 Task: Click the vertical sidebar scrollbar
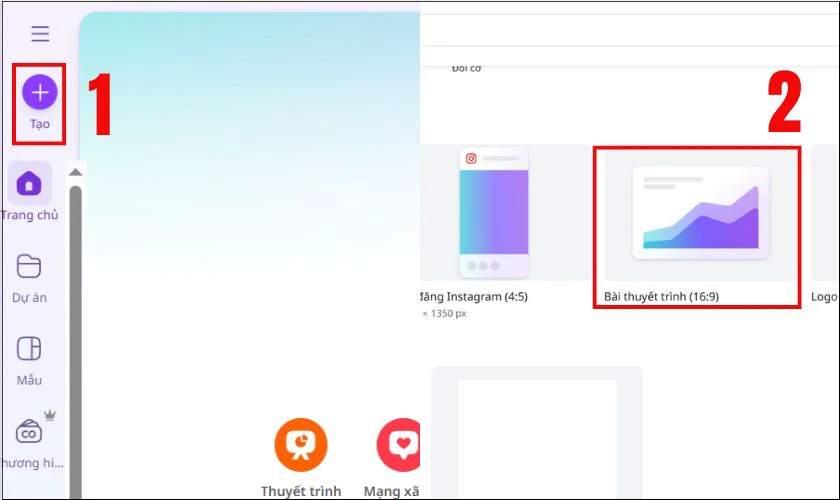76,342
